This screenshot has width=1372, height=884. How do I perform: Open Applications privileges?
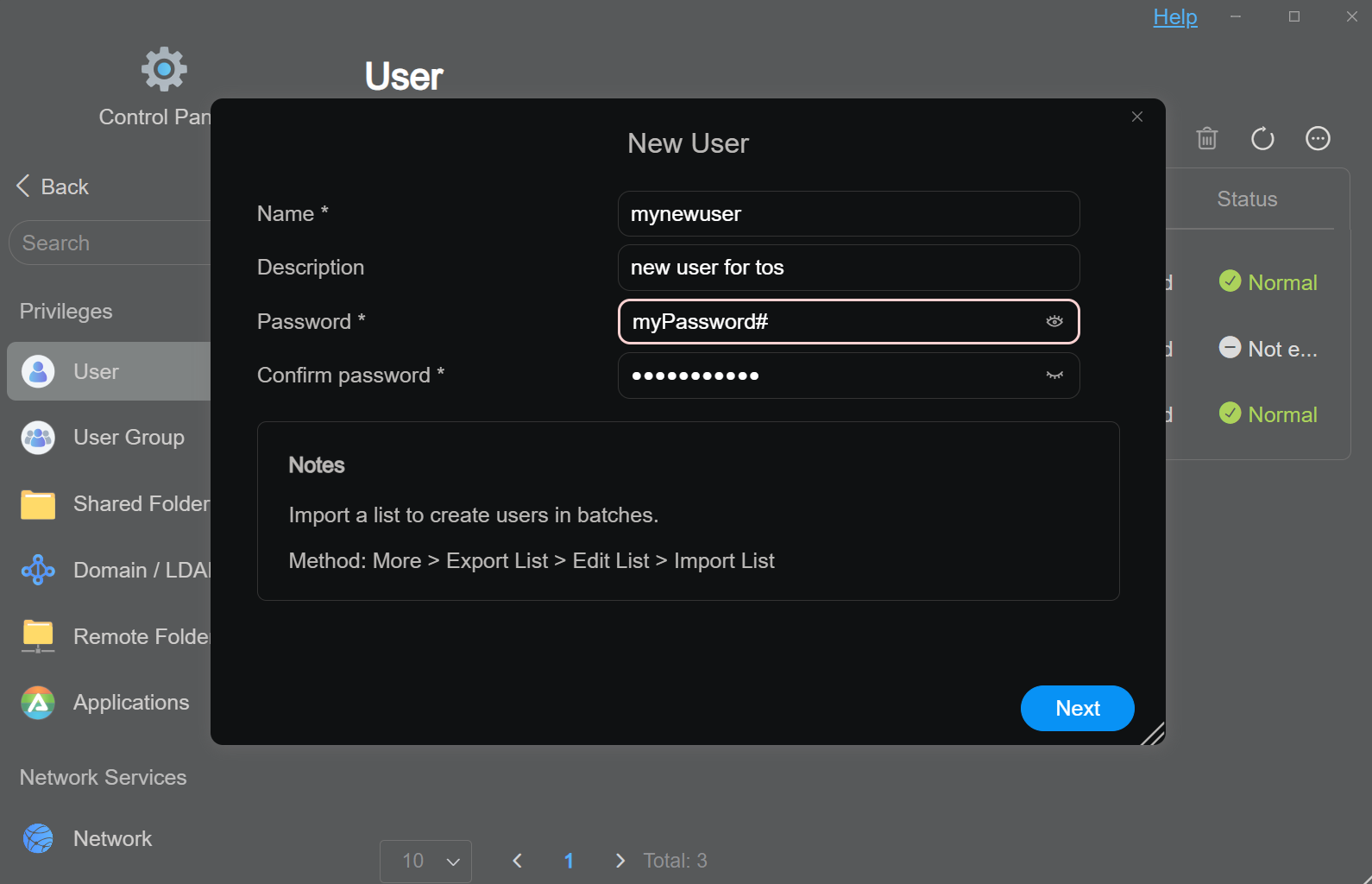(109, 703)
